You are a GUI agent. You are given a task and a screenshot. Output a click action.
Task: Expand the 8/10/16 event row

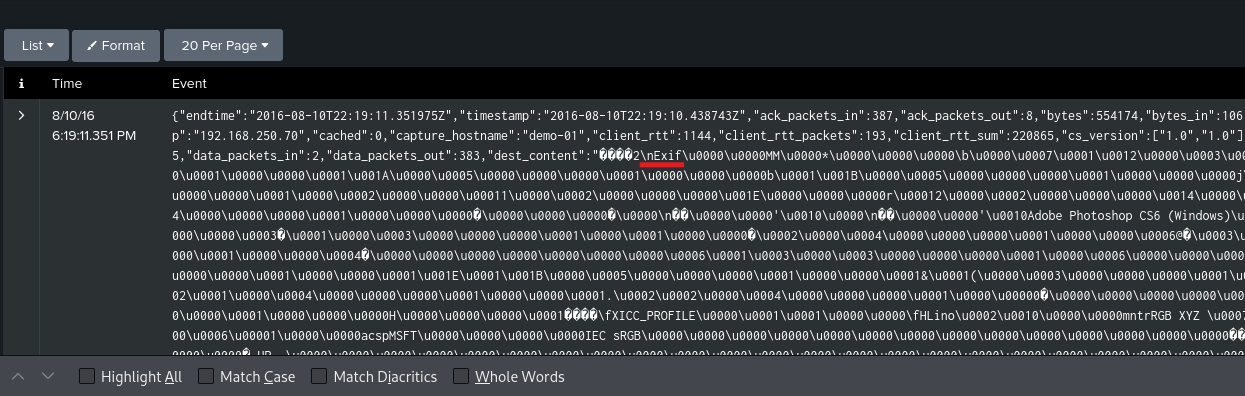(21, 115)
